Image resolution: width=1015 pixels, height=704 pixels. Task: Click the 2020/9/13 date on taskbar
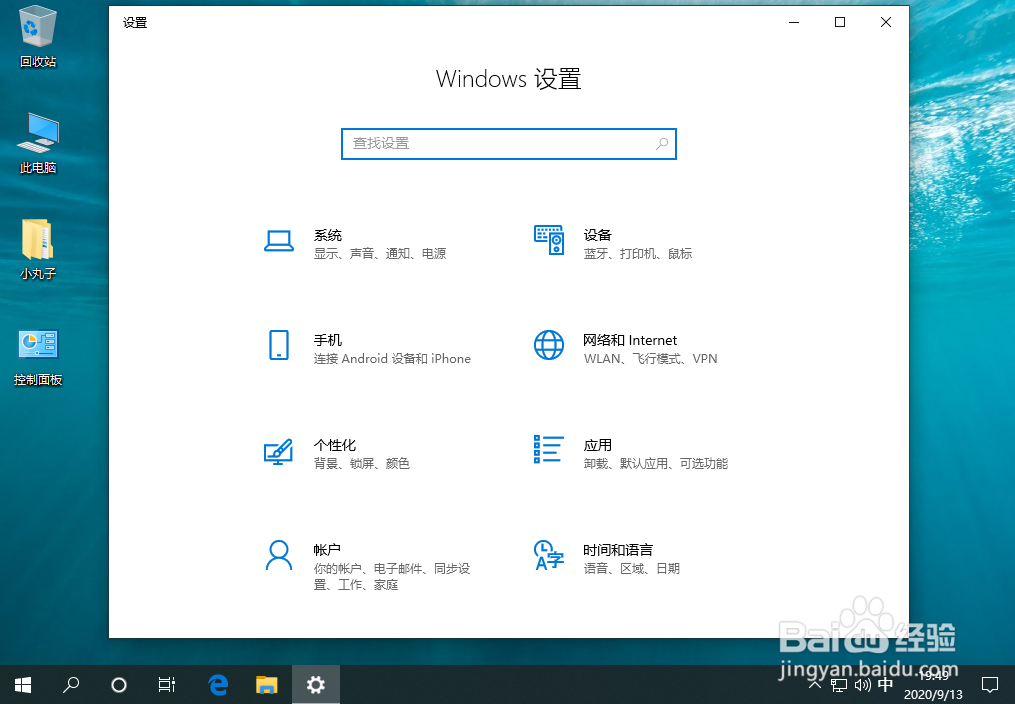tap(933, 695)
